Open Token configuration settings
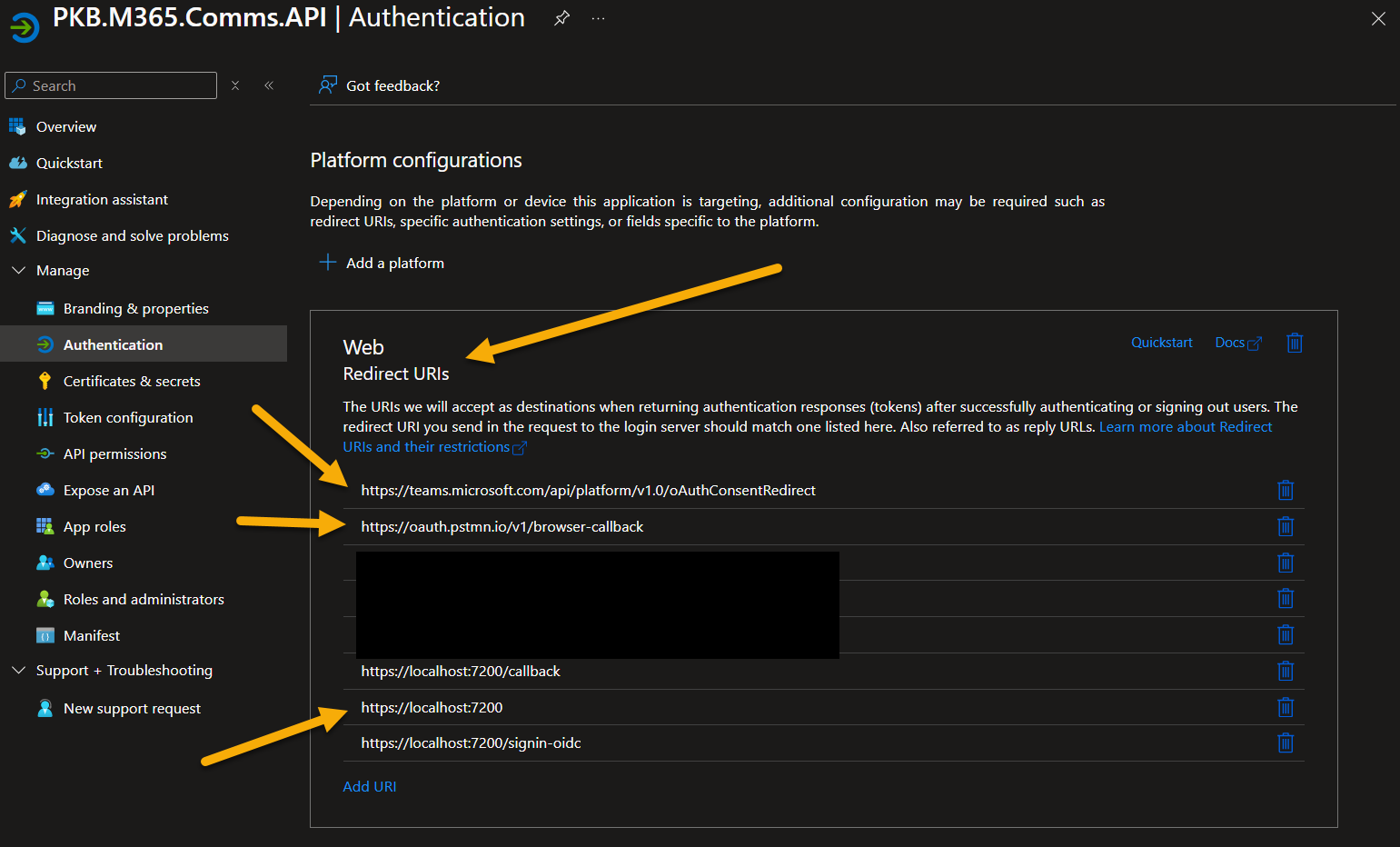 coord(128,417)
